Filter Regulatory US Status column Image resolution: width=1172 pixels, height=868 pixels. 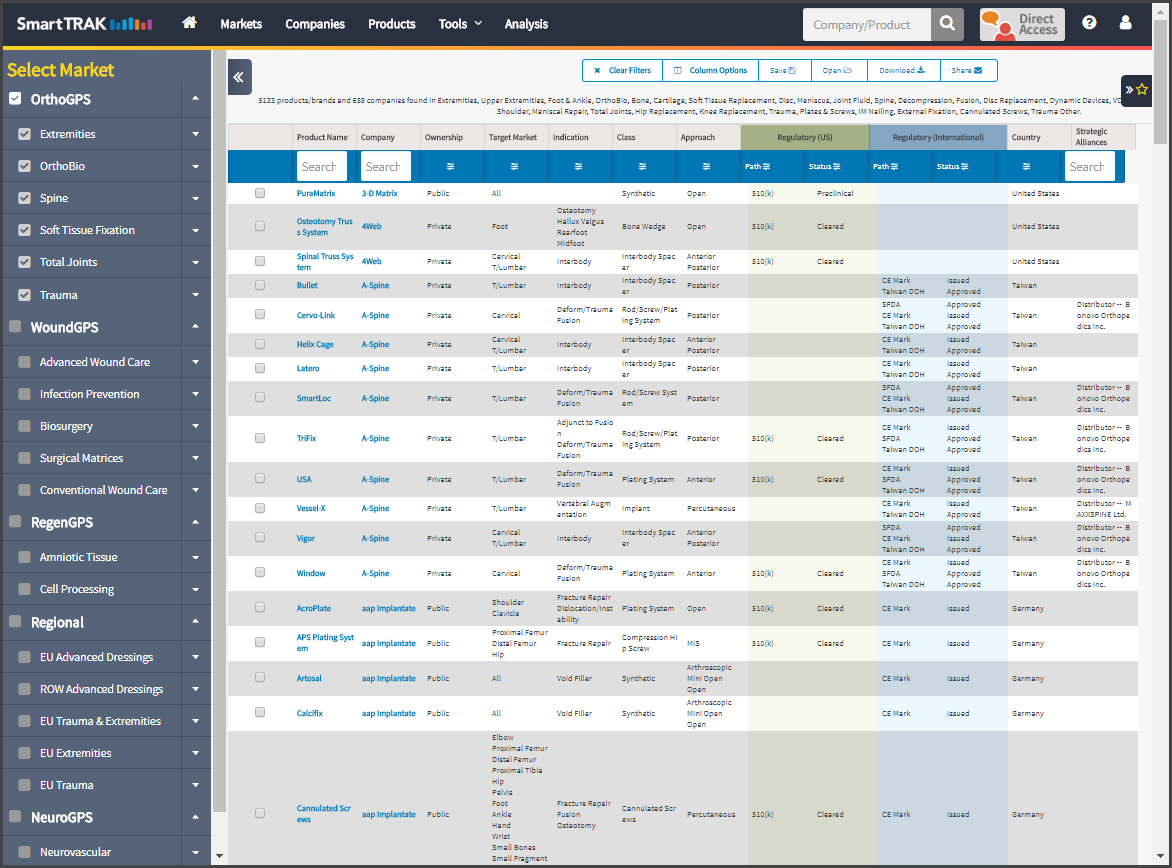[824, 167]
